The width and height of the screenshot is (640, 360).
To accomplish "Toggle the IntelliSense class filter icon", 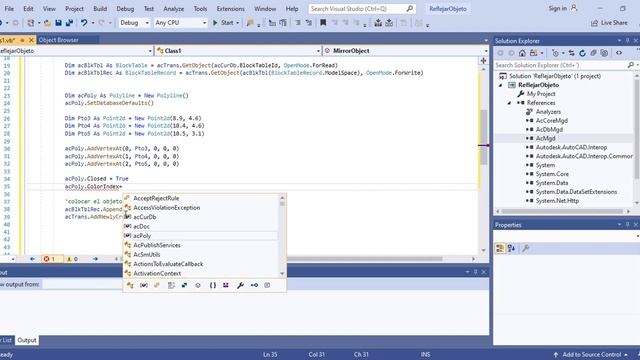I will click(130, 285).
